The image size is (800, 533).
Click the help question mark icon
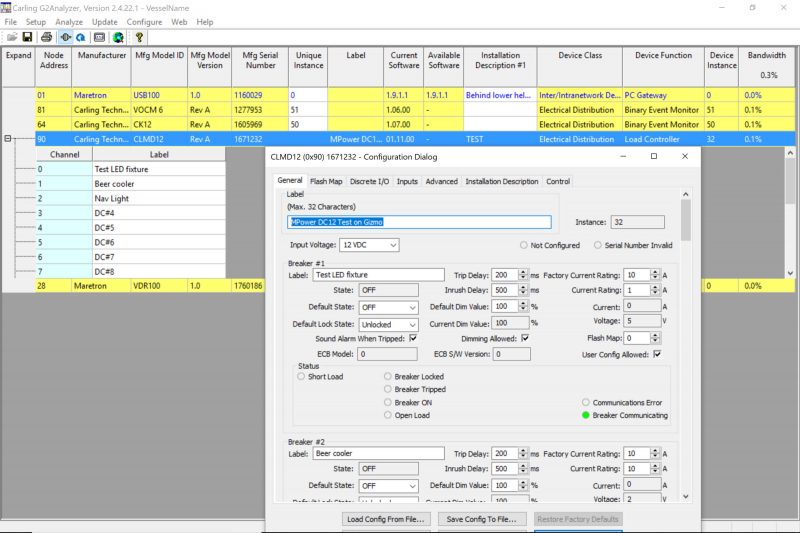140,37
